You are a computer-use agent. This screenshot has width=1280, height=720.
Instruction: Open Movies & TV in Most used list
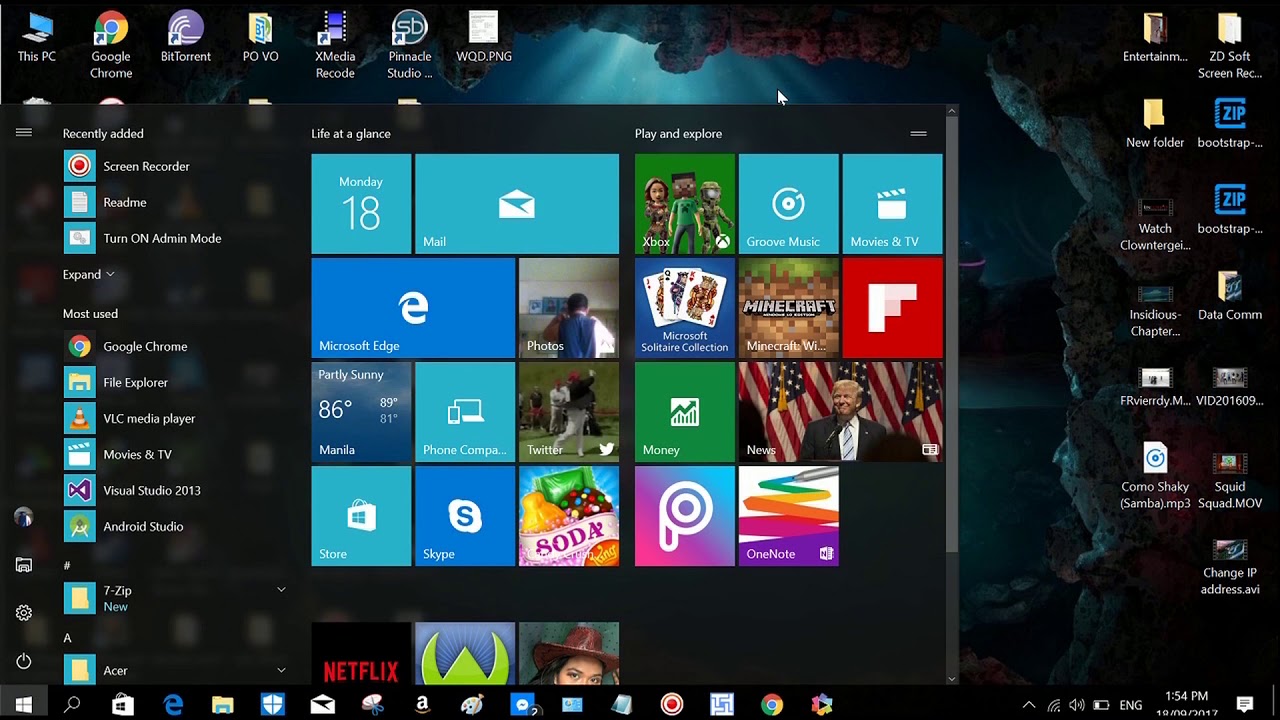point(175,454)
